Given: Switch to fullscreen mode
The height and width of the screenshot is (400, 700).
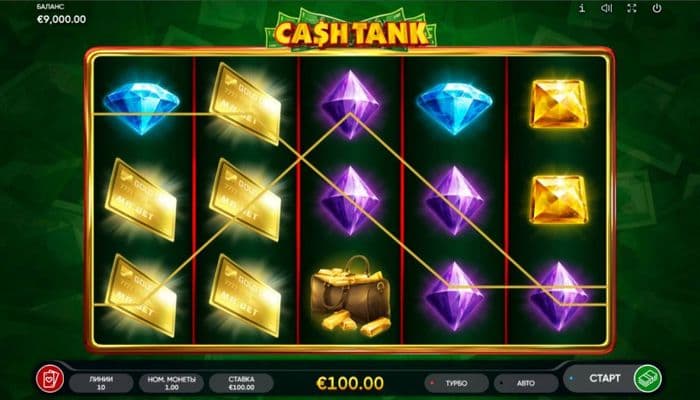Looking at the screenshot, I should click(631, 8).
